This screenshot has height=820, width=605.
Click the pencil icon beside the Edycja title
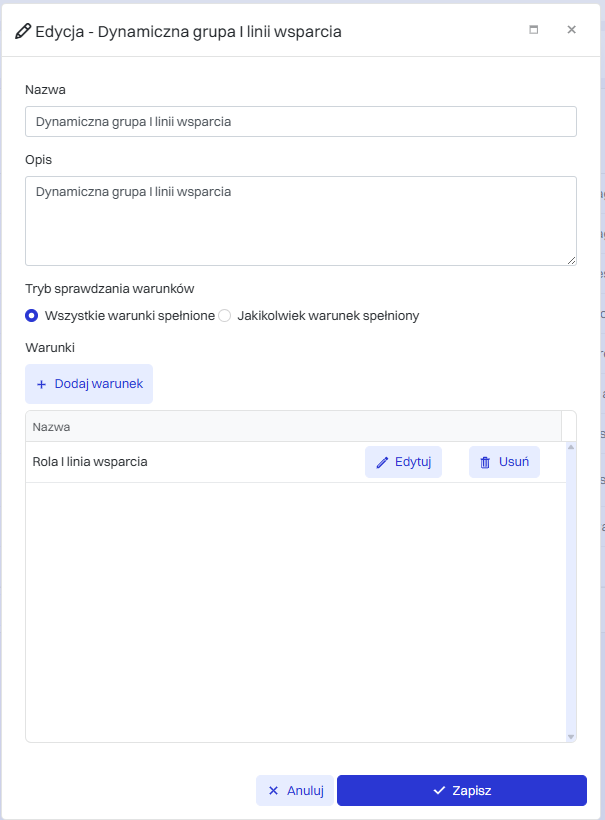tap(22, 31)
